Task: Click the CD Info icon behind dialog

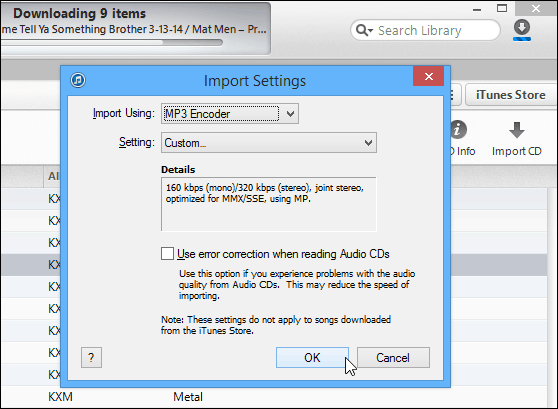Action: tap(458, 130)
